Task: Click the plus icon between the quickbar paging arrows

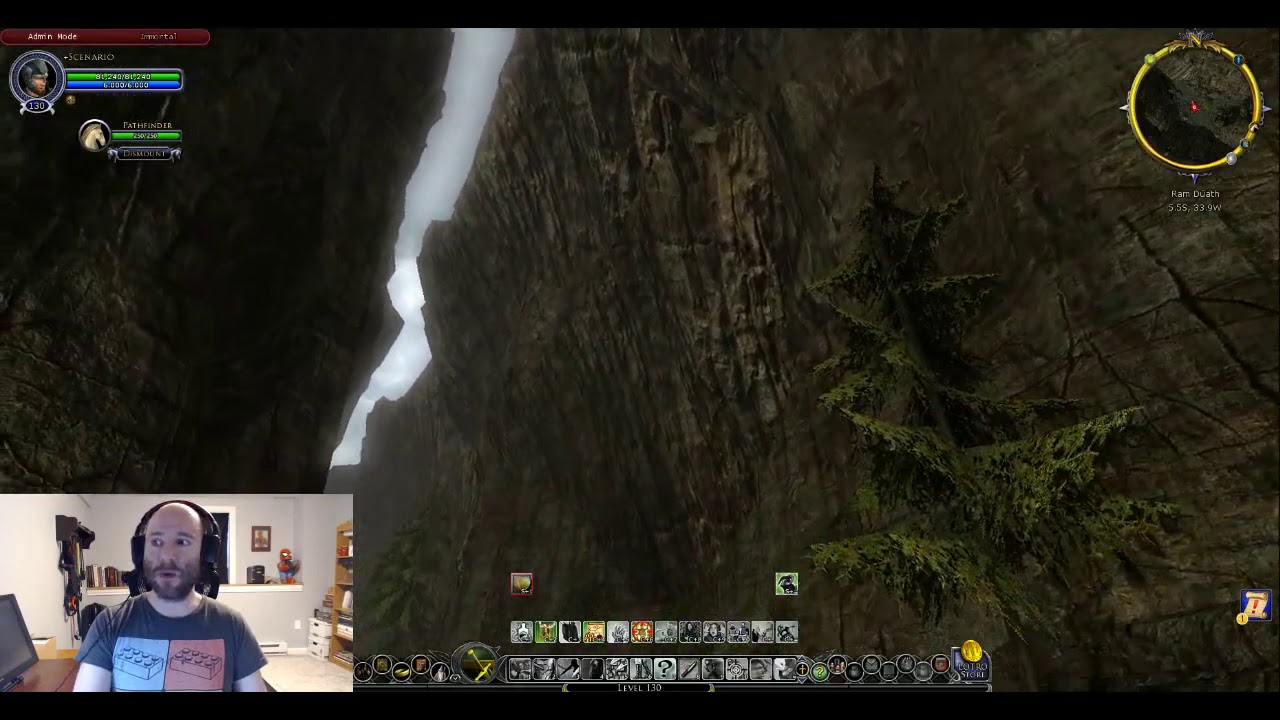Action: click(801, 669)
